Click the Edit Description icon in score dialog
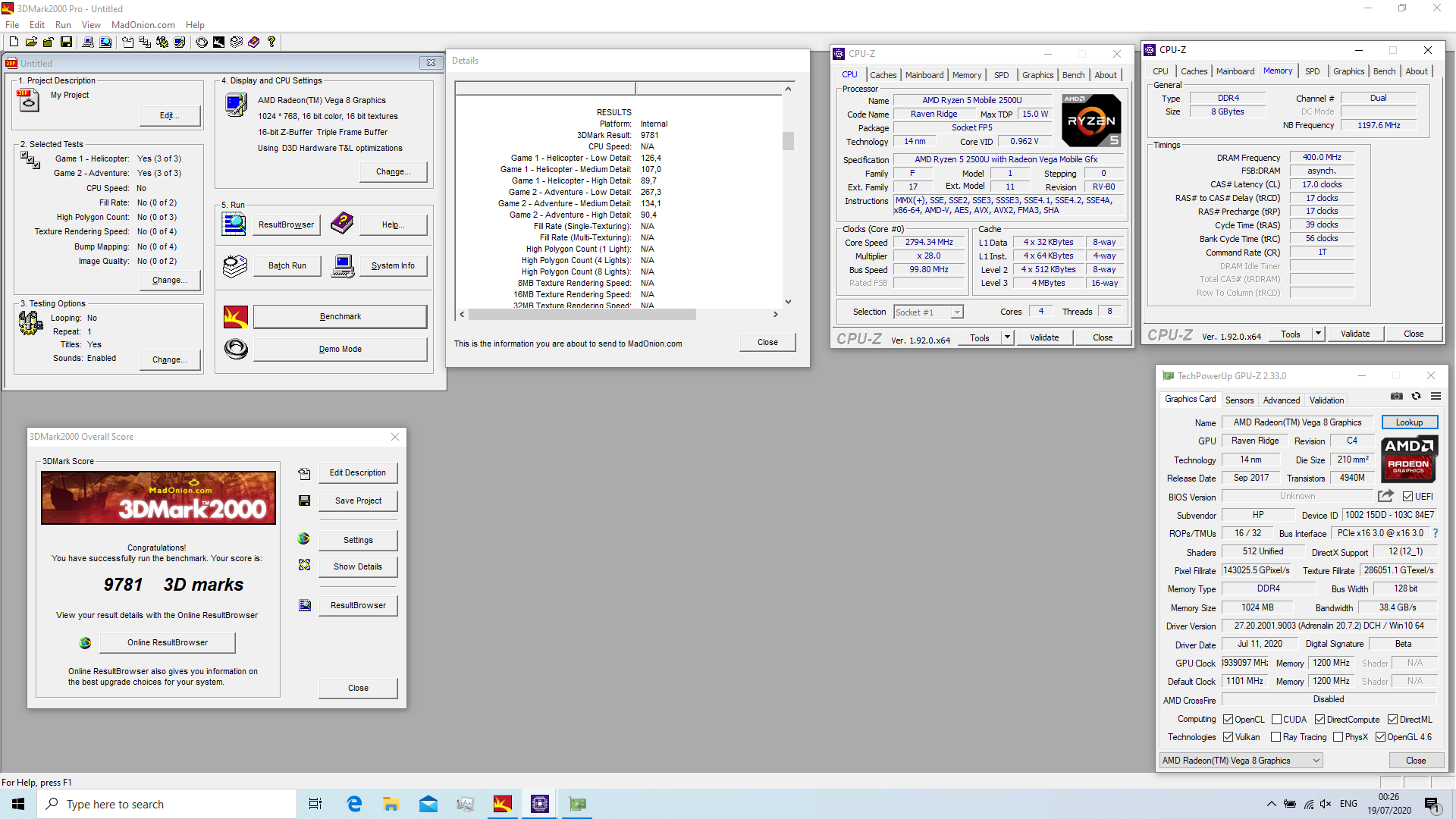This screenshot has height=819, width=1456. point(304,473)
